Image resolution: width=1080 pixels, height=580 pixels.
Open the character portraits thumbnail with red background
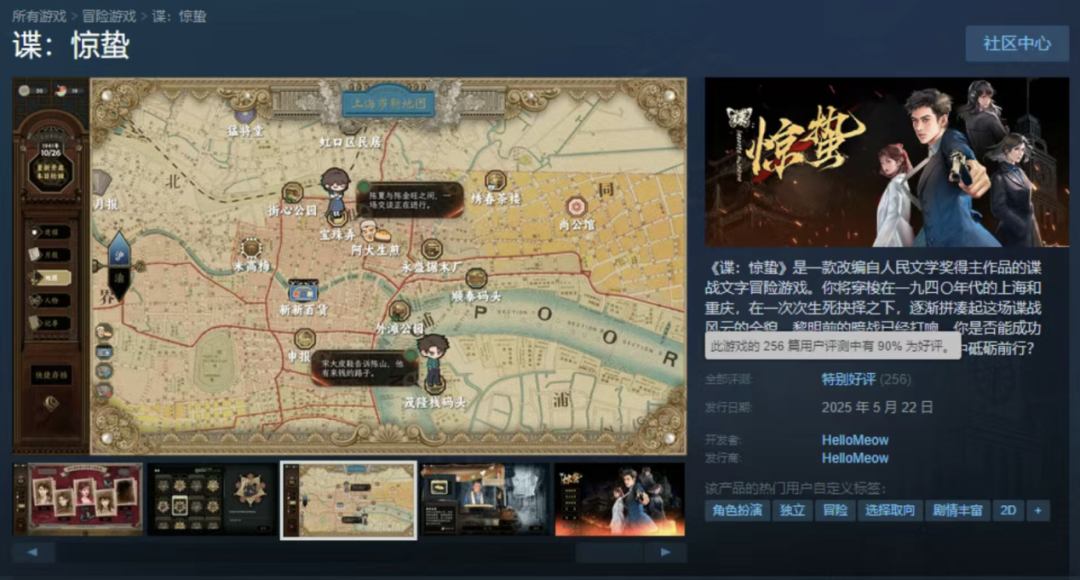click(78, 499)
